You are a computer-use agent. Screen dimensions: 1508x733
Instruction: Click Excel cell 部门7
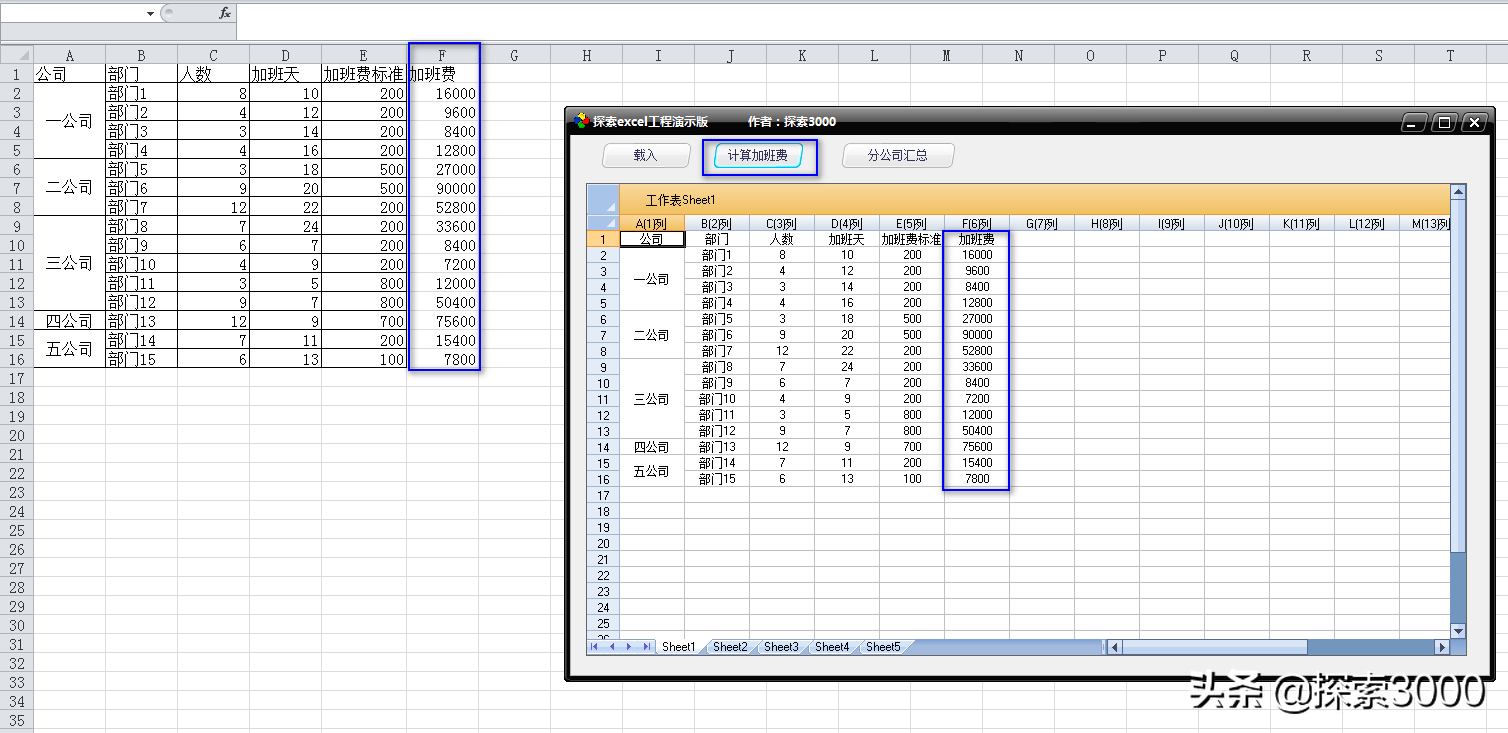pos(141,207)
